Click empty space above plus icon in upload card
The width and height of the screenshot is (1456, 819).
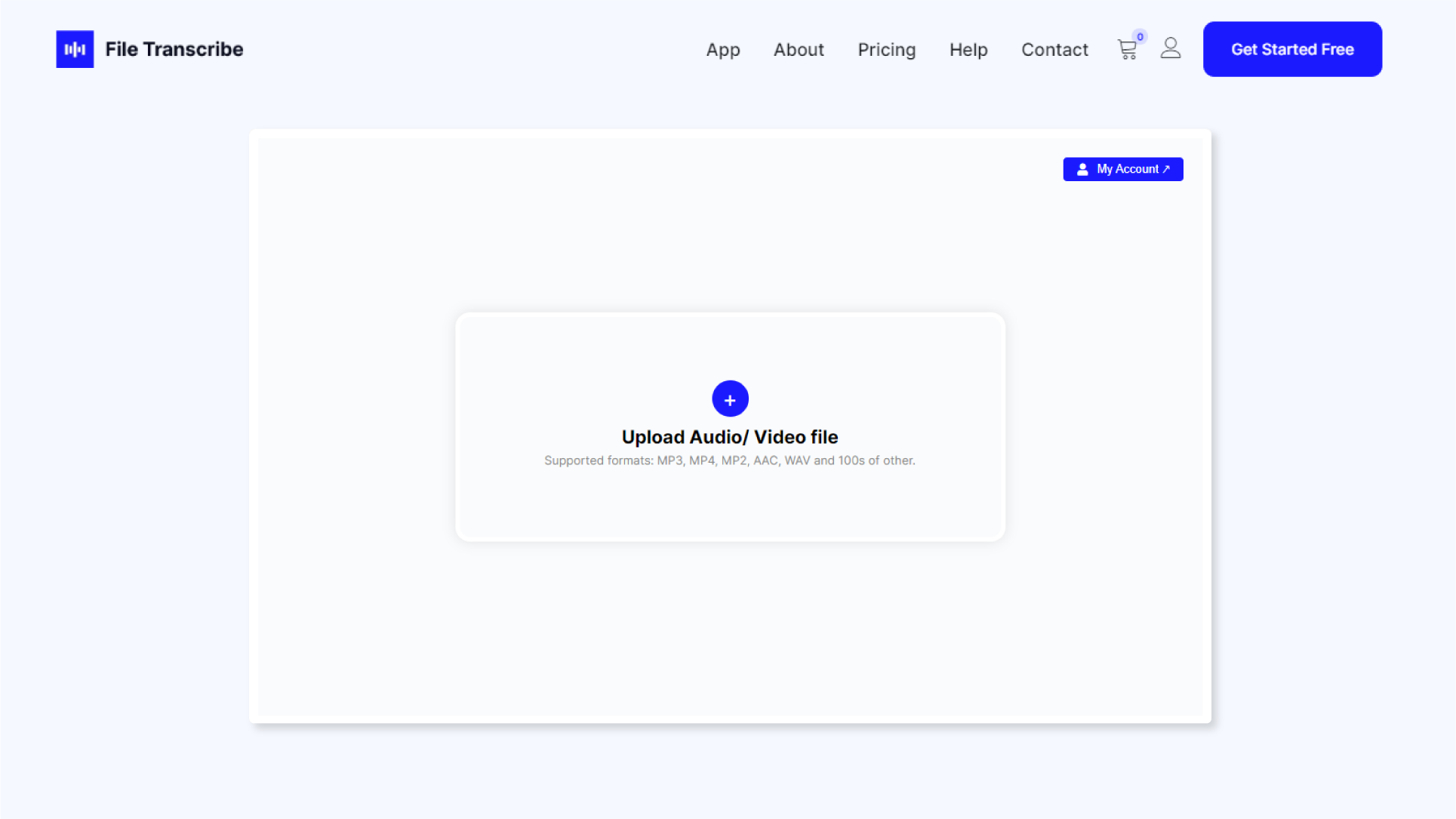coord(729,344)
